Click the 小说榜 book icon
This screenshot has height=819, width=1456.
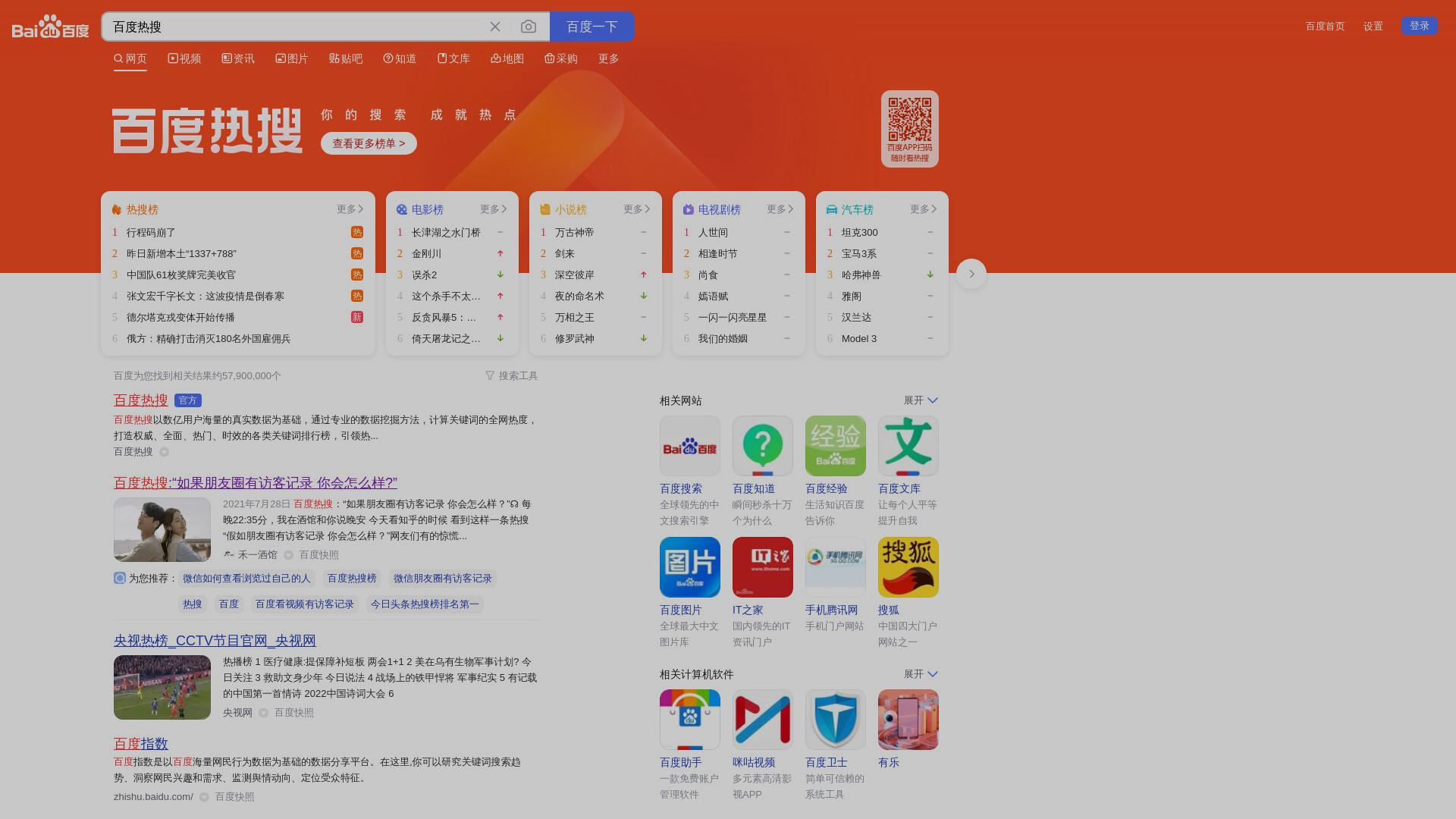545,209
